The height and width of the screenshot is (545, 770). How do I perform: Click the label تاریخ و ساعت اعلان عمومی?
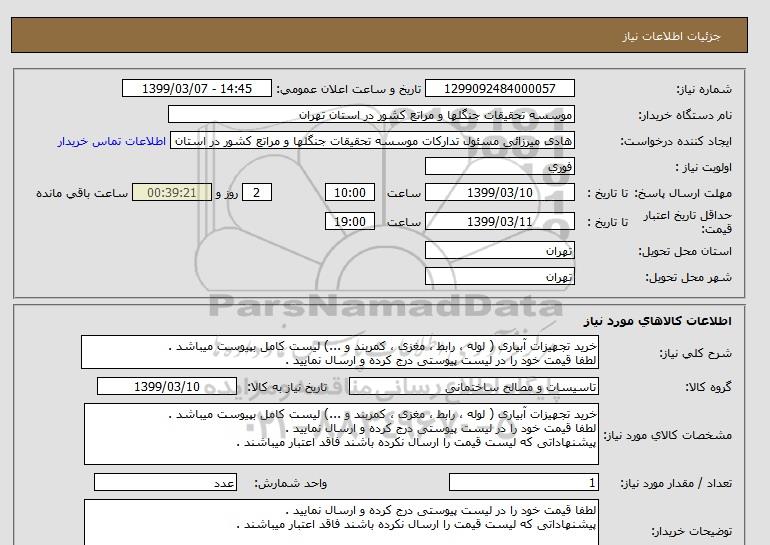(x=349, y=89)
